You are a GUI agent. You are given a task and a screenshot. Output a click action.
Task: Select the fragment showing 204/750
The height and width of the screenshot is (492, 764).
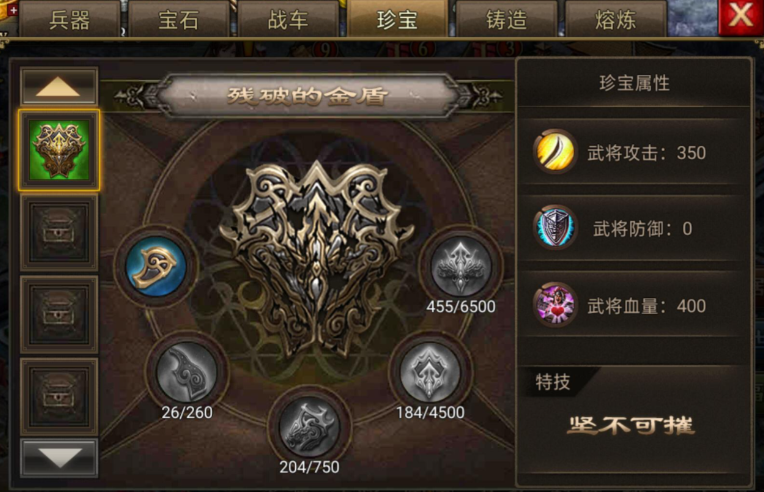pos(309,427)
